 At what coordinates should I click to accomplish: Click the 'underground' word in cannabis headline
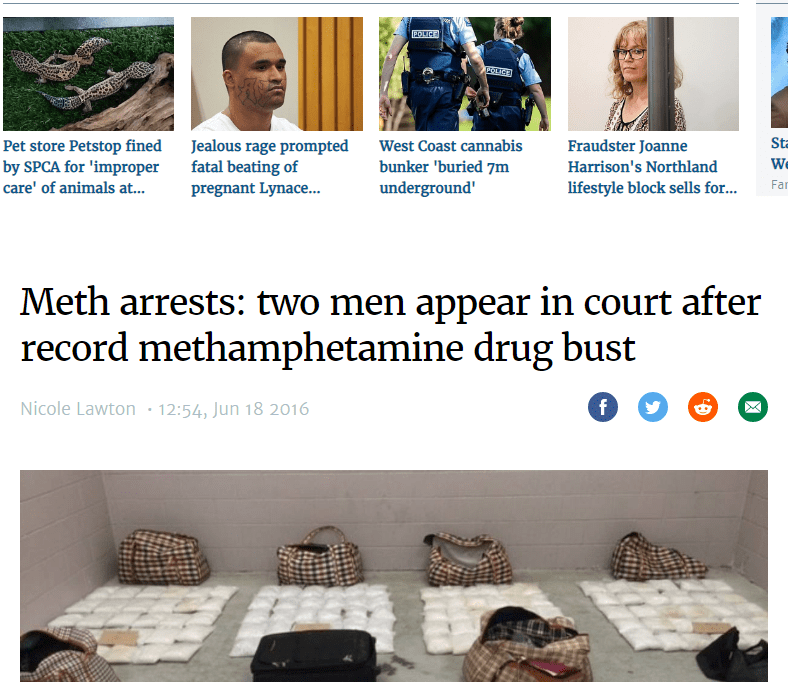coord(427,188)
